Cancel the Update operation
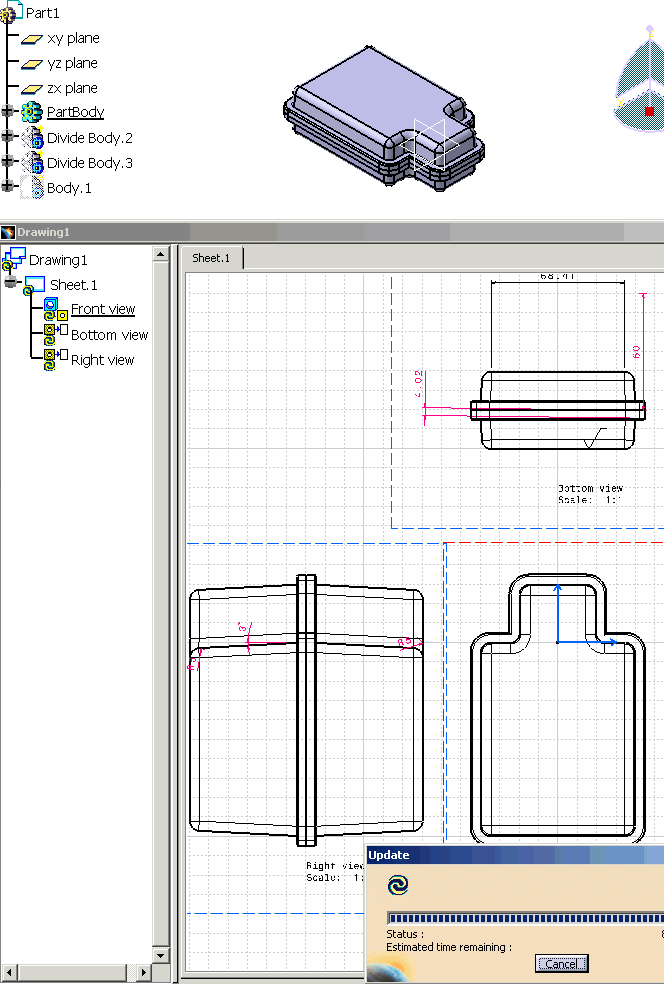 (x=561, y=964)
